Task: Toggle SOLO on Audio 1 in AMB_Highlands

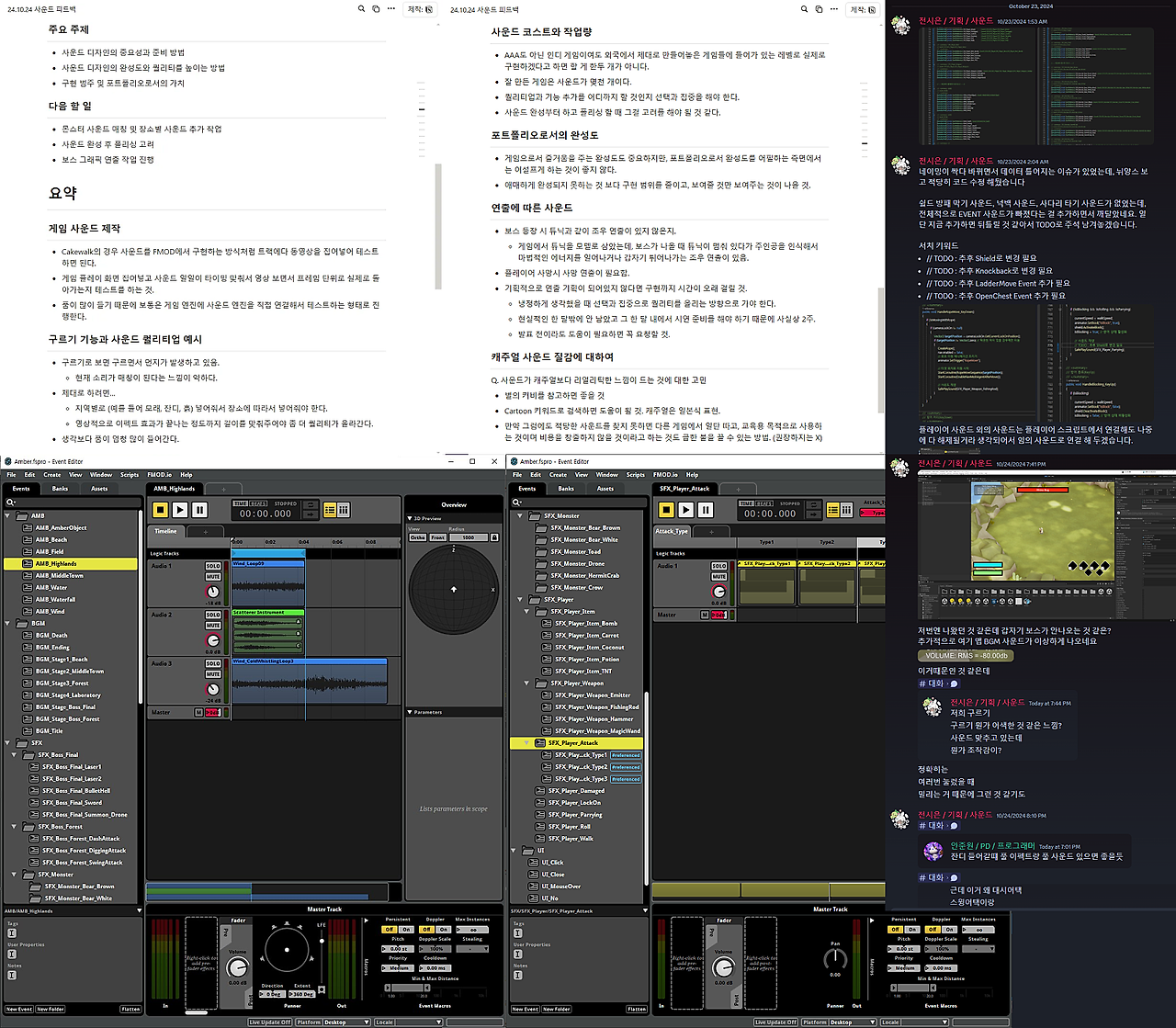Action: (x=213, y=566)
